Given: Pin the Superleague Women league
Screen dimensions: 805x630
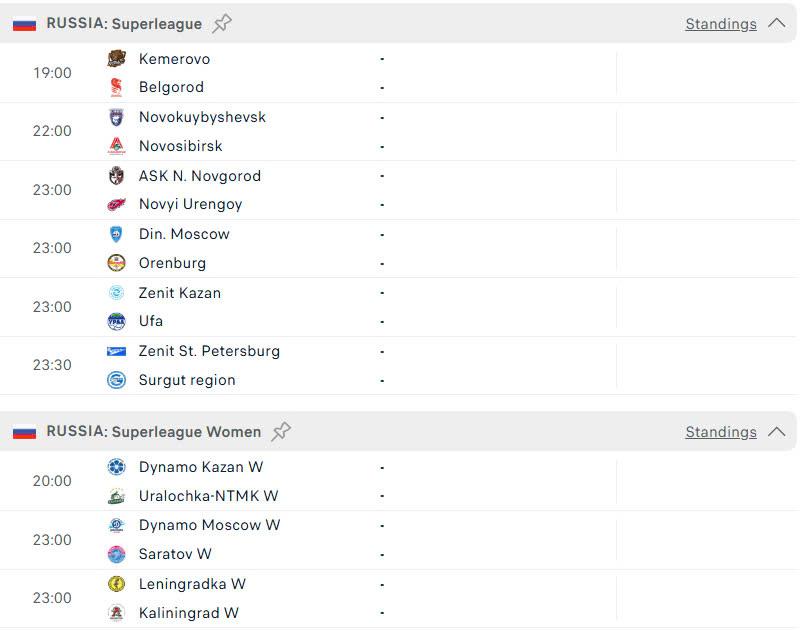Looking at the screenshot, I should pyautogui.click(x=282, y=432).
